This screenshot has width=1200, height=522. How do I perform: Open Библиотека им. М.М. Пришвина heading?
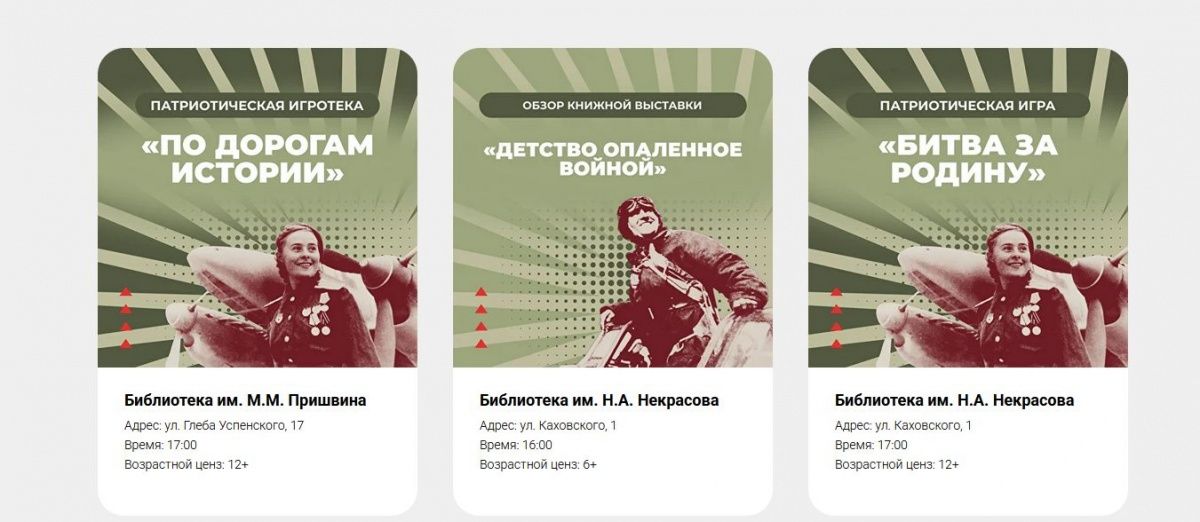(245, 401)
